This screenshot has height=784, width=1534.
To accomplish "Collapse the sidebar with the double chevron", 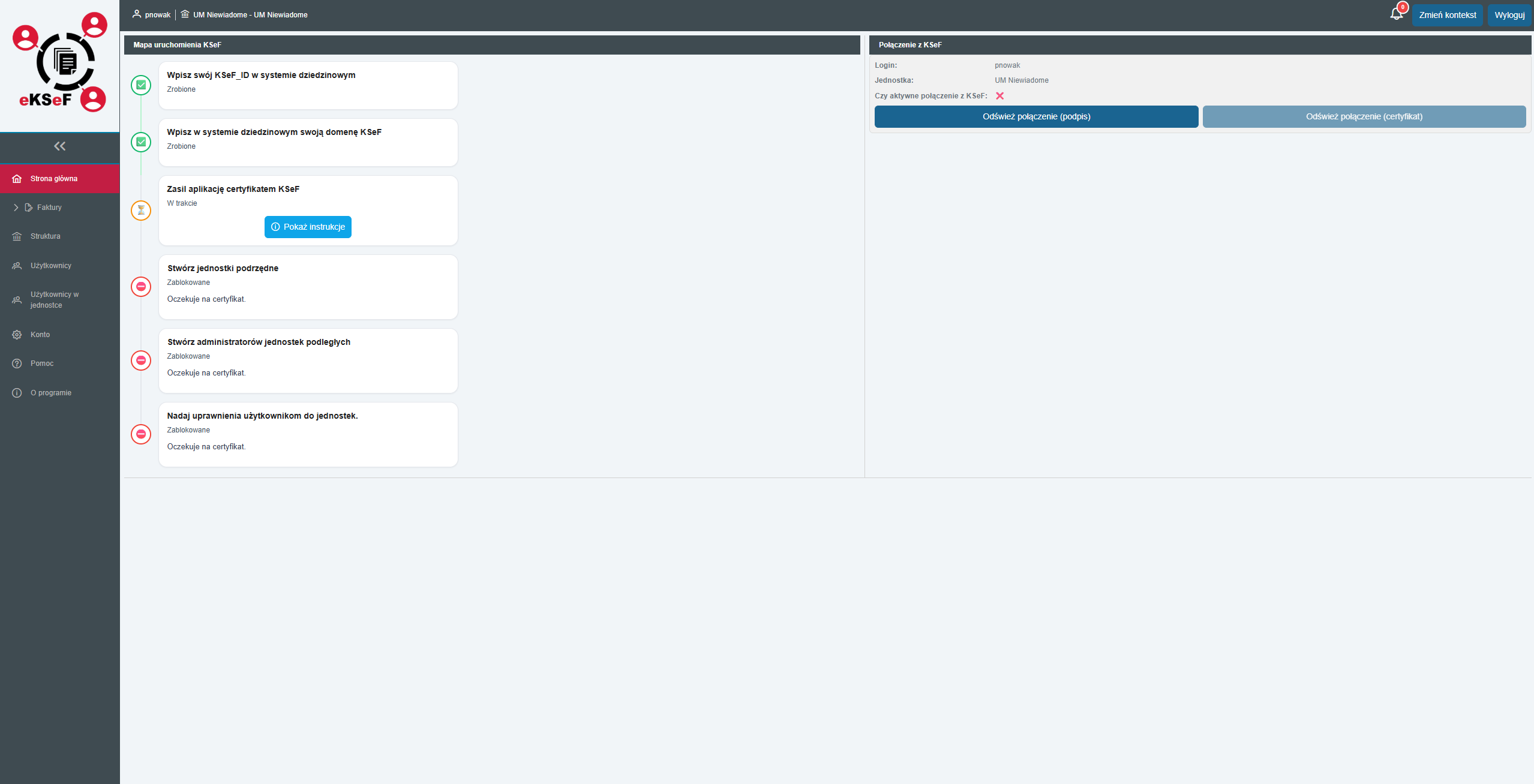I will [59, 146].
